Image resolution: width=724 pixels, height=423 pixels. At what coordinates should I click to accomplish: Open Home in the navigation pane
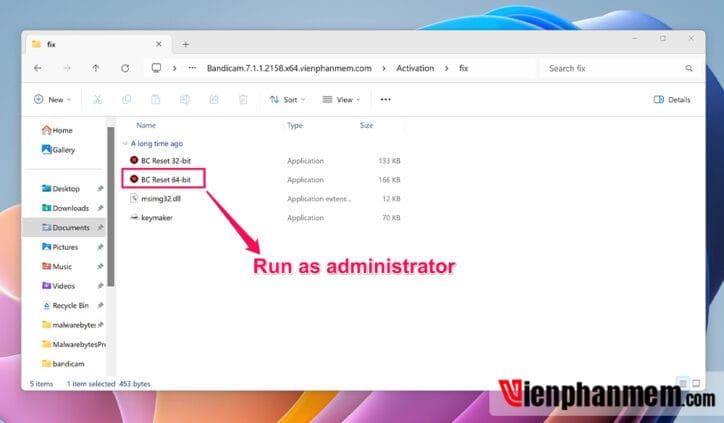(x=57, y=130)
